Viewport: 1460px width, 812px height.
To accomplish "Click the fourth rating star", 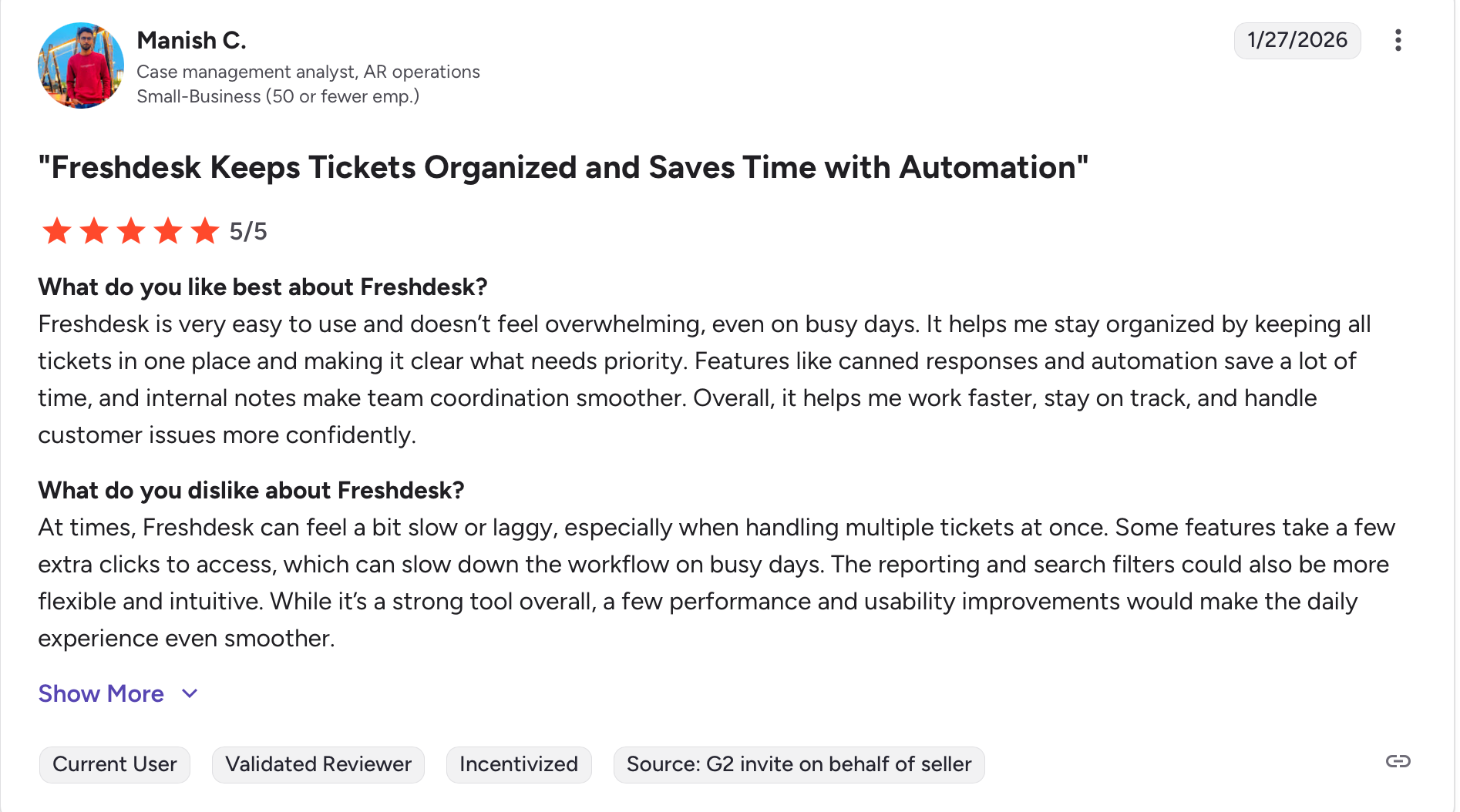I will point(168,231).
